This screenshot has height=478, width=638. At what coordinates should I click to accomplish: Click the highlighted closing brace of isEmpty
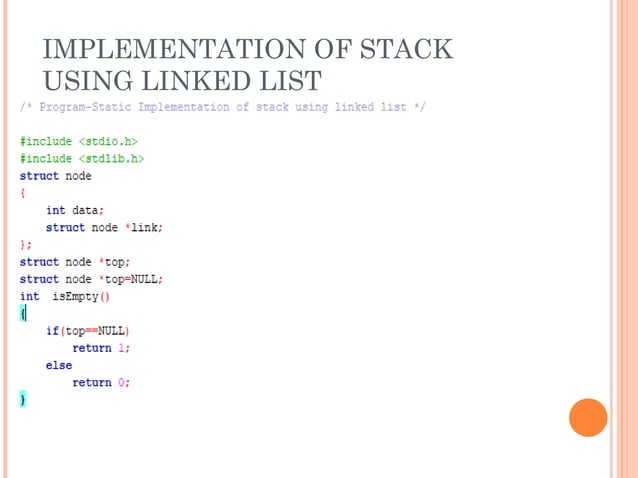[23, 399]
